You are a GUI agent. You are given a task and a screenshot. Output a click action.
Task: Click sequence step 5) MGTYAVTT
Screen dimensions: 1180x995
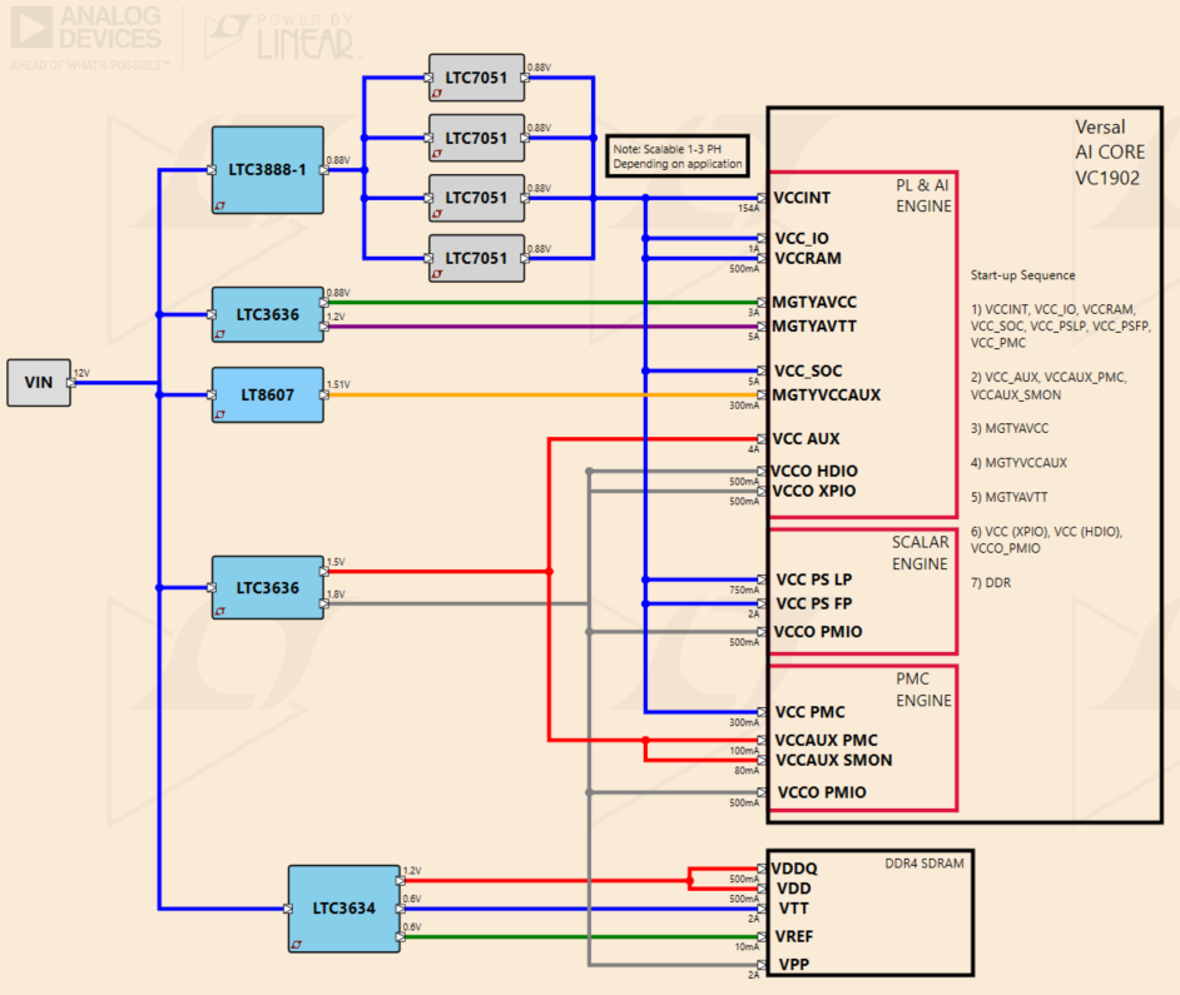1008,498
